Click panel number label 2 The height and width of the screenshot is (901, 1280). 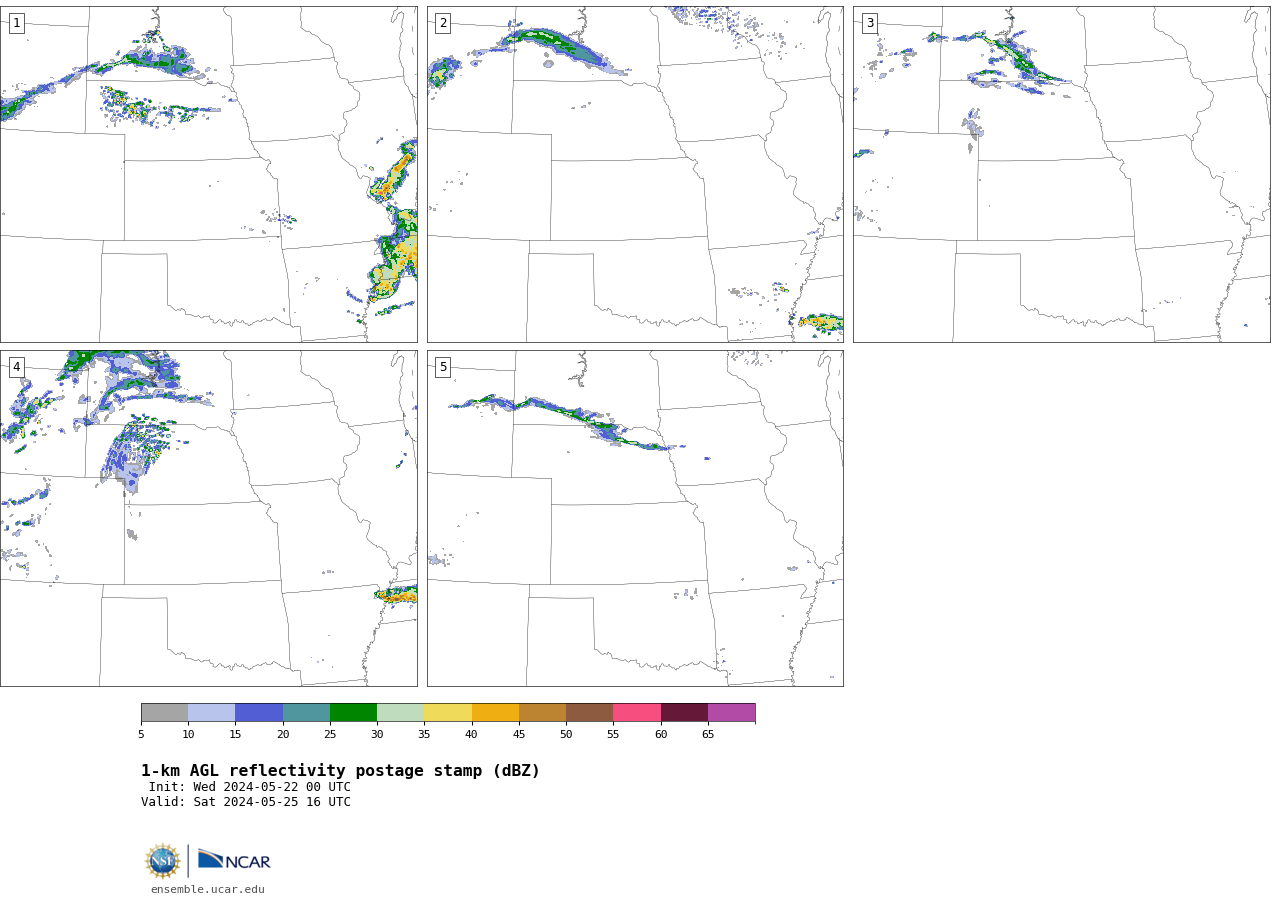coord(443,23)
